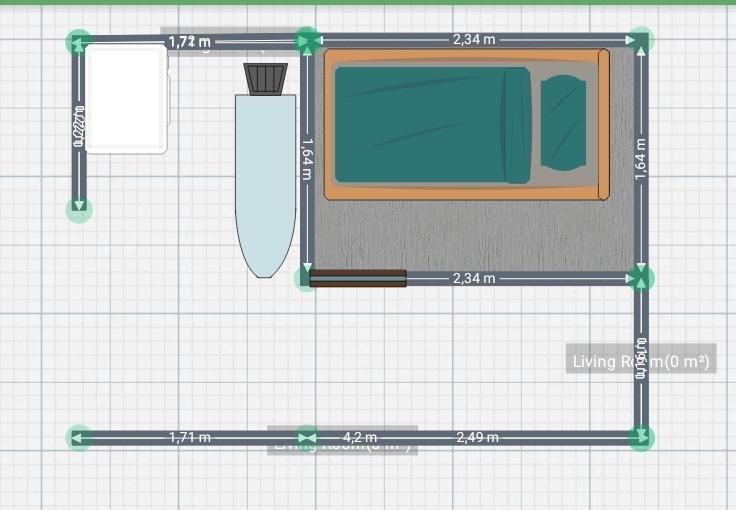736x510 pixels.
Task: Select the dark trash bin object
Action: click(266, 78)
